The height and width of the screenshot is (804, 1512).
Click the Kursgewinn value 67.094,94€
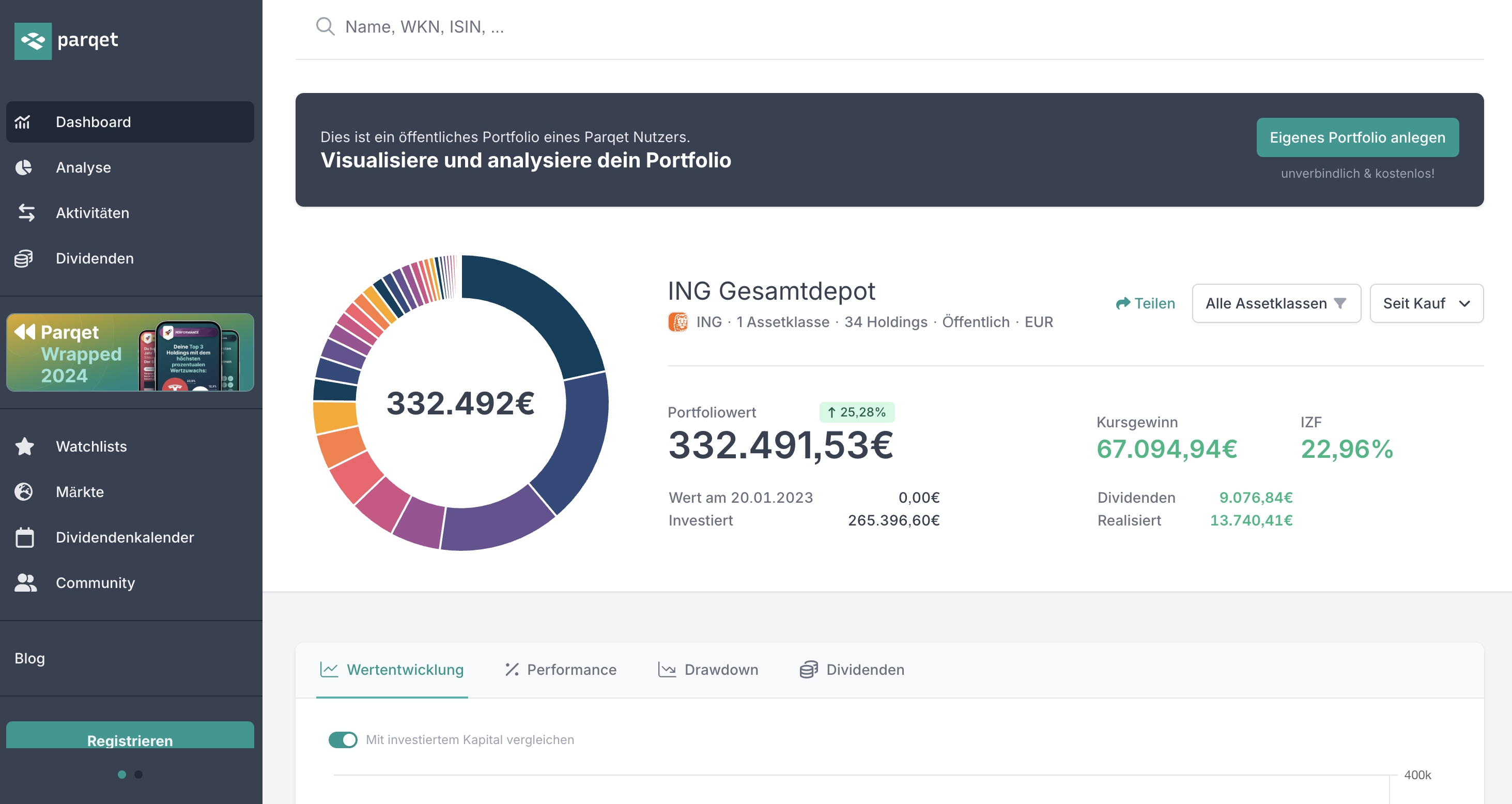[x=1166, y=449]
